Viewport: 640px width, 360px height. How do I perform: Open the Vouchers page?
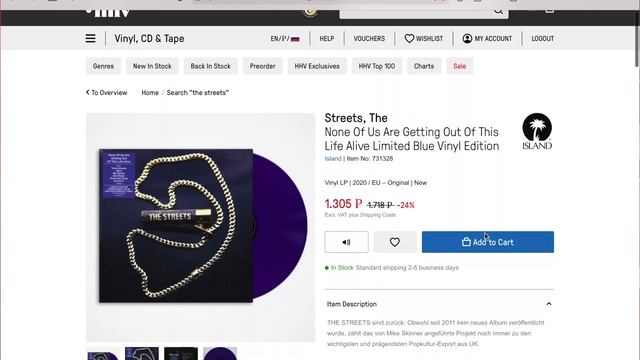369,38
